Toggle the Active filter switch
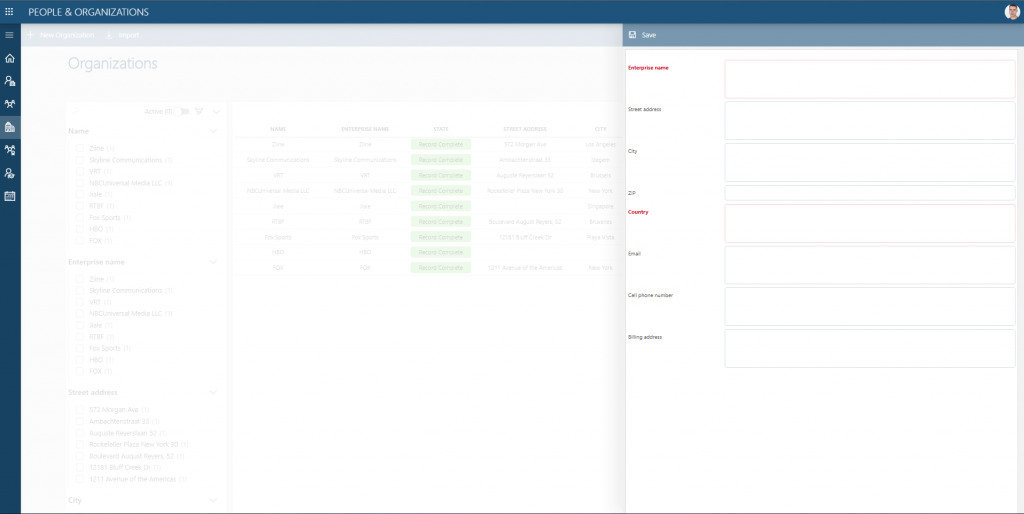This screenshot has height=514, width=1024. click(x=182, y=112)
